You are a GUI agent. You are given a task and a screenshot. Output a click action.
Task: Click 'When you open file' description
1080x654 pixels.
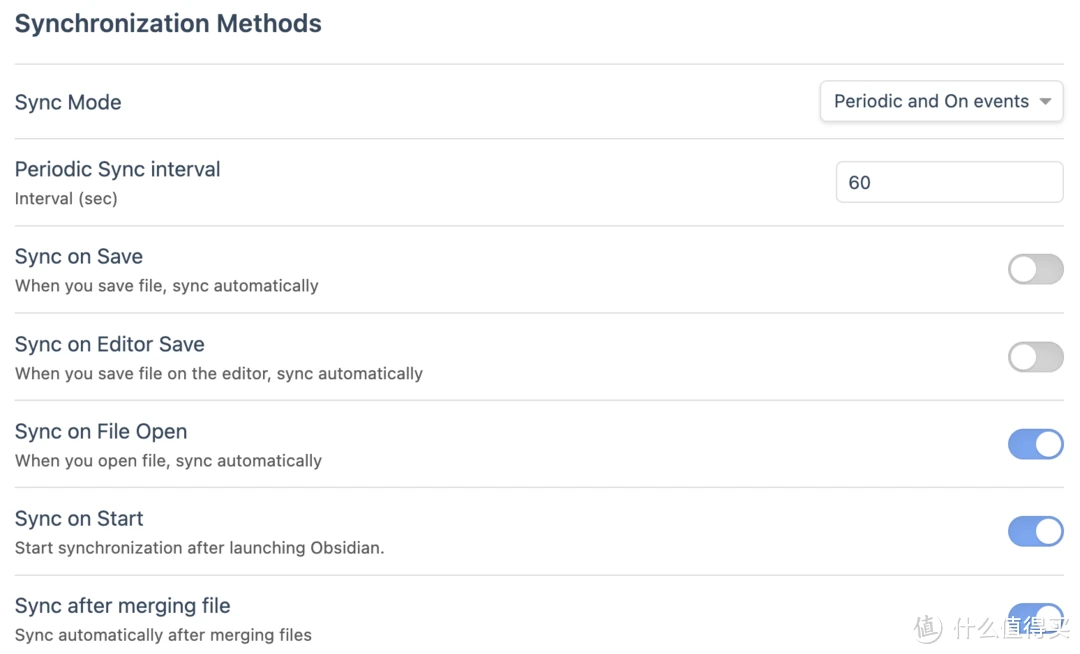point(168,461)
